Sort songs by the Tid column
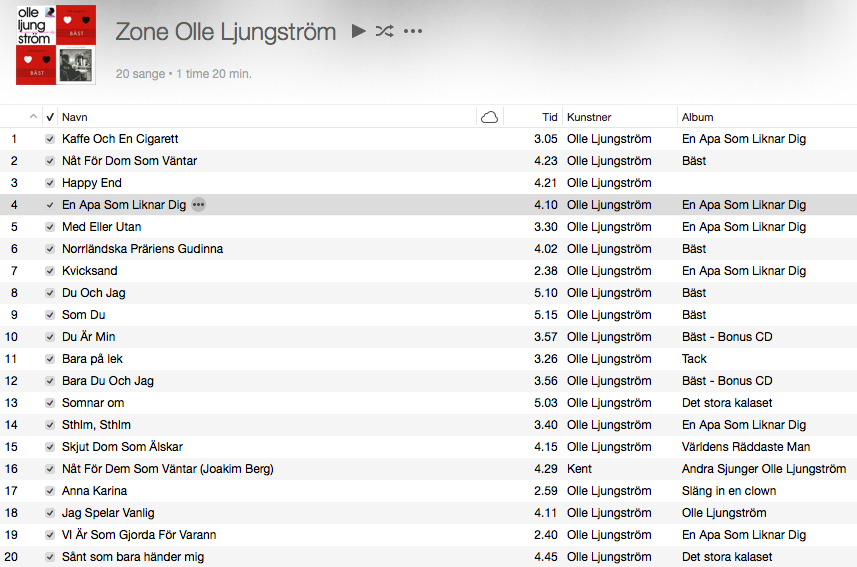The image size is (857, 567). (x=549, y=117)
